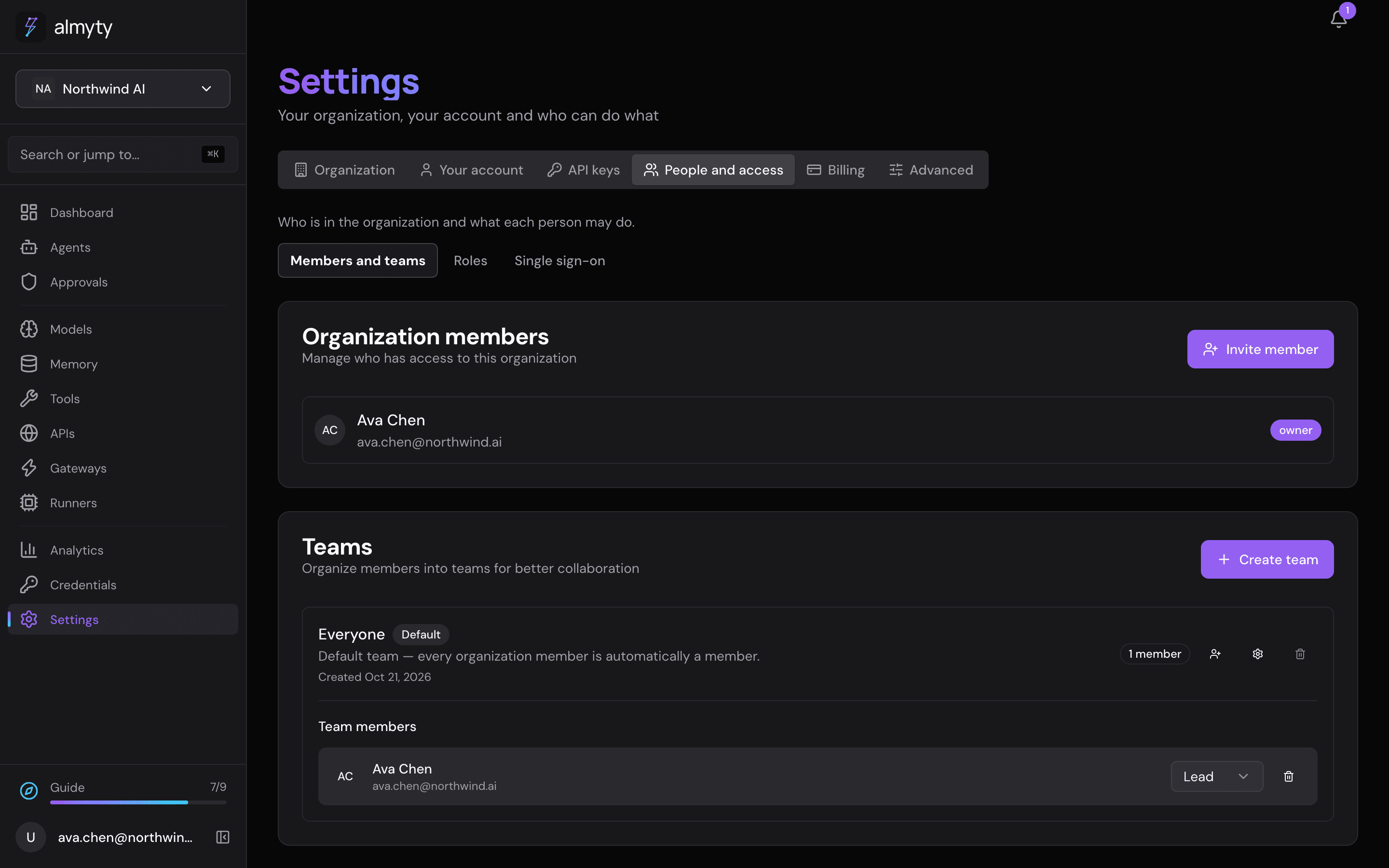Add a member to the Everyone team
Viewport: 1389px width, 868px height.
tap(1215, 654)
